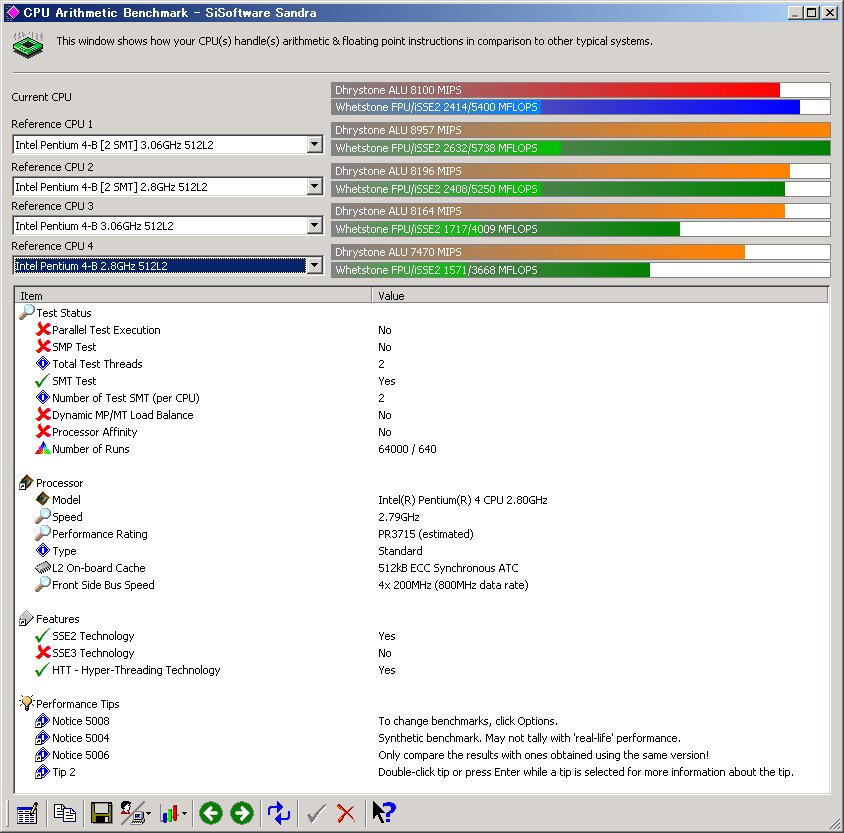Click the colored triangle icon beside Number of Runs

coord(43,448)
